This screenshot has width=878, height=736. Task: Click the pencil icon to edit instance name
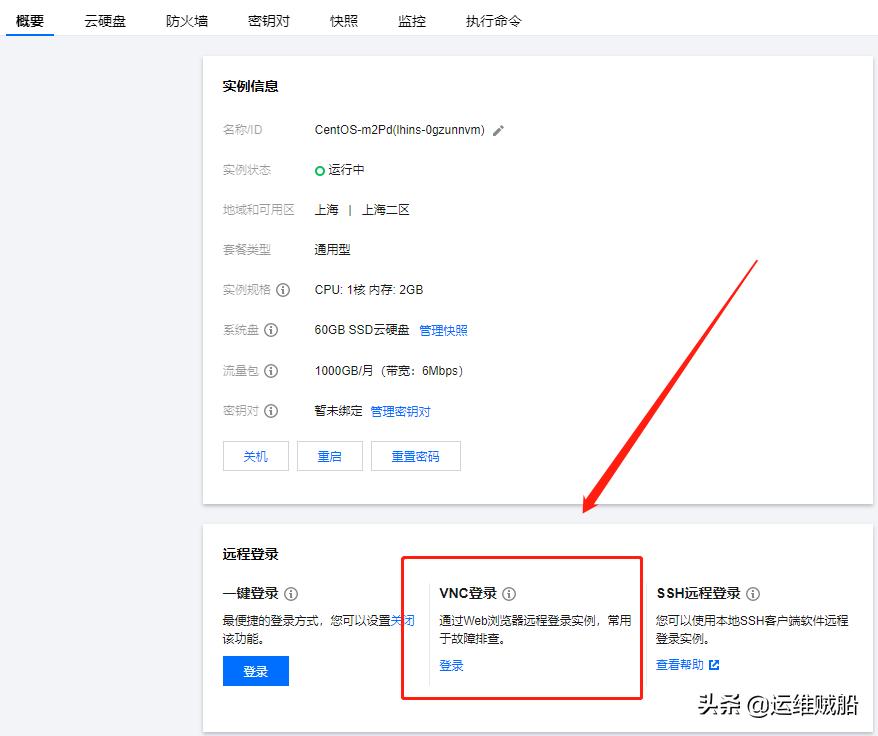[497, 130]
